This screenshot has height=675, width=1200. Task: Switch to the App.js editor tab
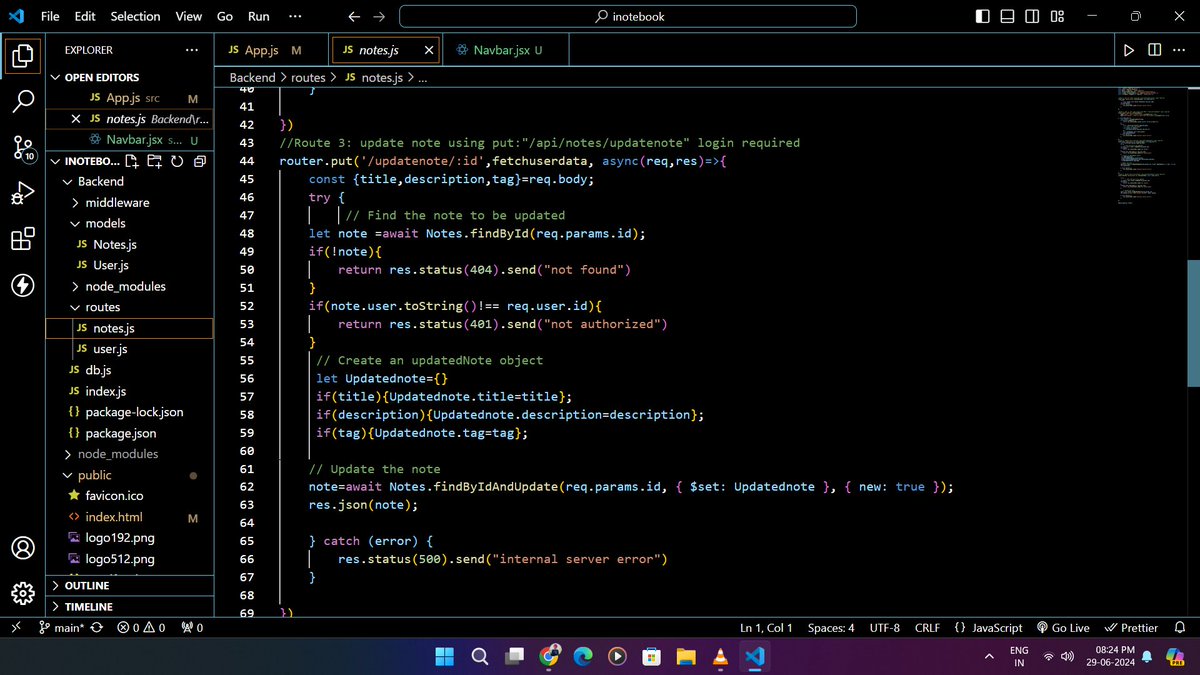(x=272, y=50)
